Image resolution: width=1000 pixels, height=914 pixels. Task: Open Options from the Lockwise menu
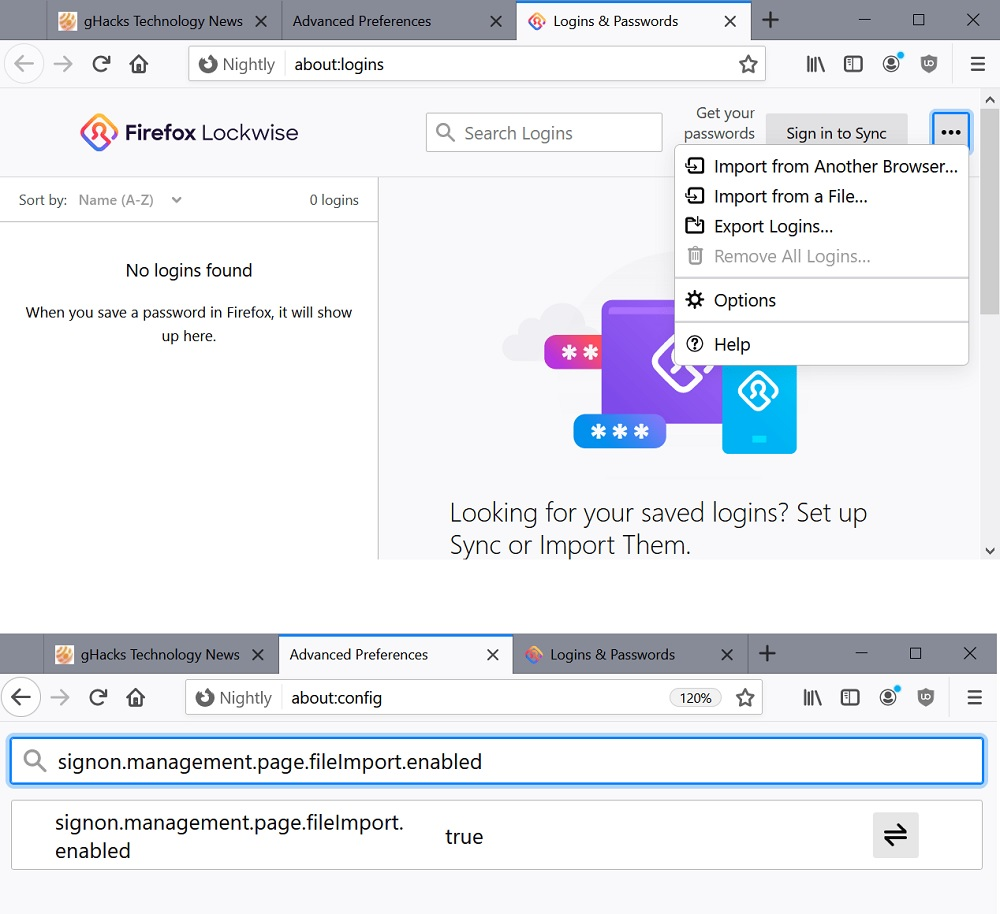point(821,300)
